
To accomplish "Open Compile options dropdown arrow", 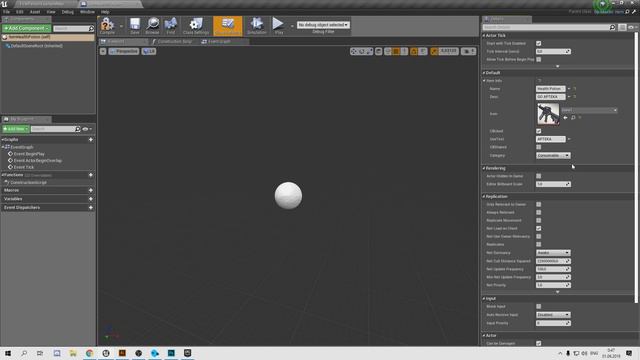I will coord(121,26).
